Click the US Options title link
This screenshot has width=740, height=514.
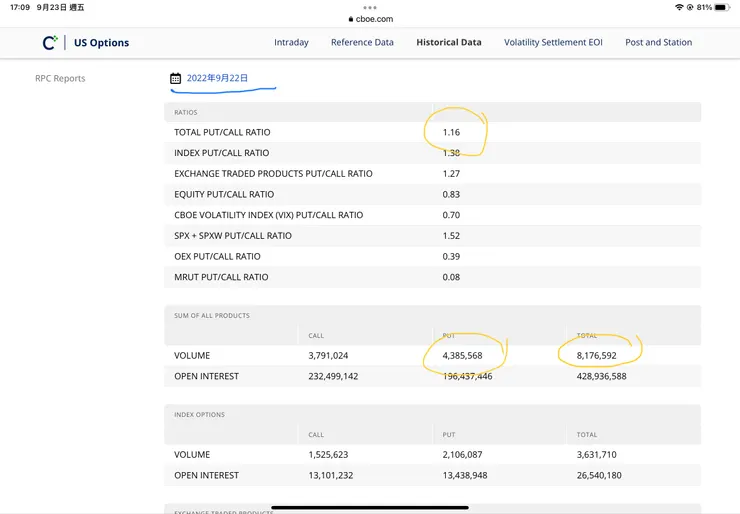pyautogui.click(x=101, y=43)
